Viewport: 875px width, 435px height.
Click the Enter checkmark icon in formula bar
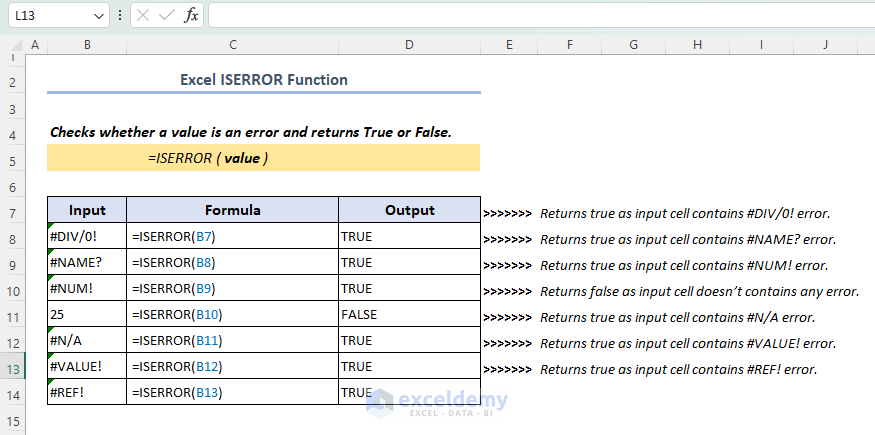click(167, 16)
